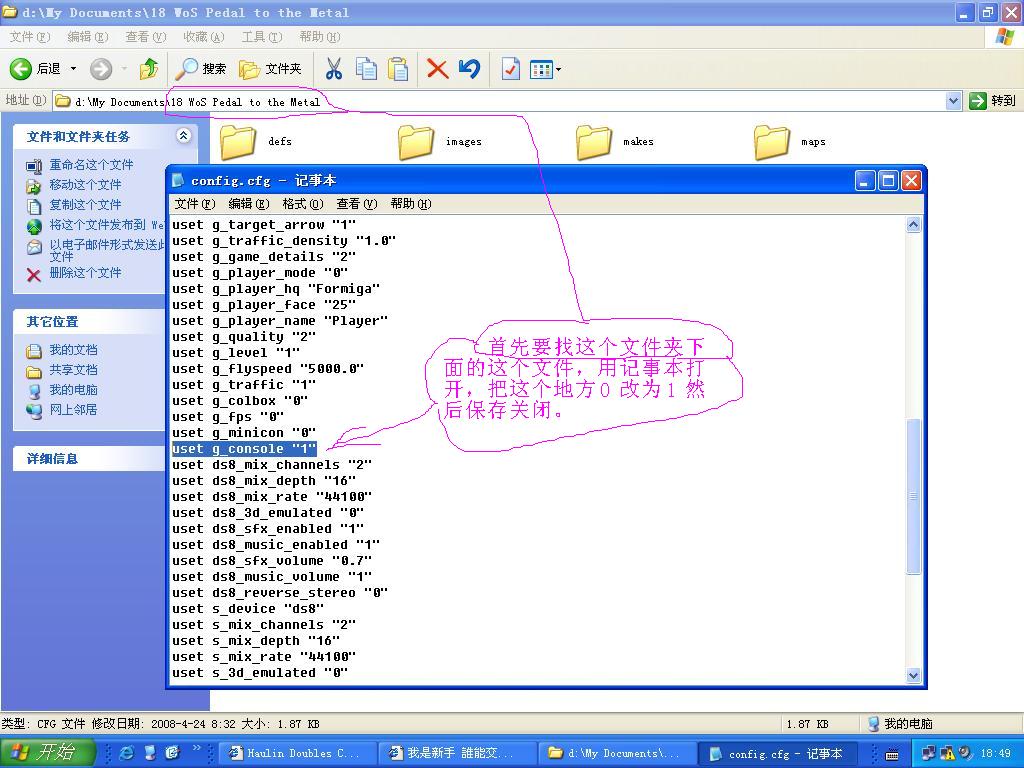Click the Paste clipboard toolbar icon

click(398, 69)
